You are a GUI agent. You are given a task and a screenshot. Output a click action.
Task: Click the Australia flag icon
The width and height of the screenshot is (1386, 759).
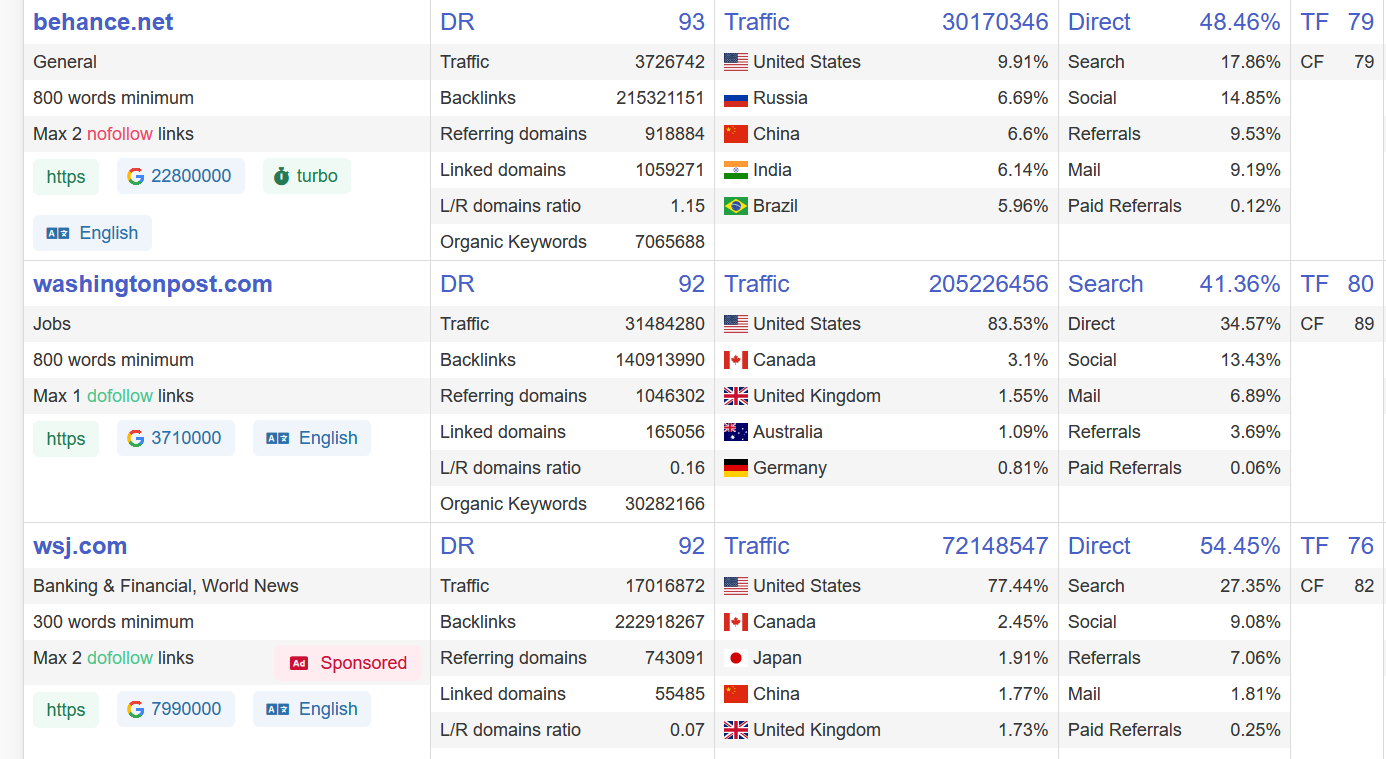(x=736, y=432)
